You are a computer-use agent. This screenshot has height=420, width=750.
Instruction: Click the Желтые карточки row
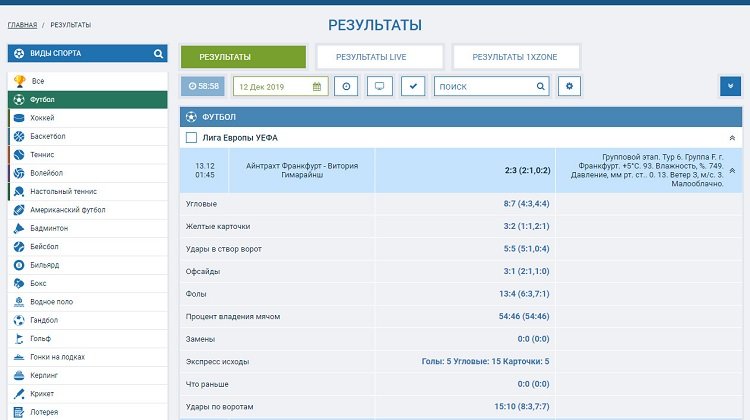pyautogui.click(x=461, y=226)
